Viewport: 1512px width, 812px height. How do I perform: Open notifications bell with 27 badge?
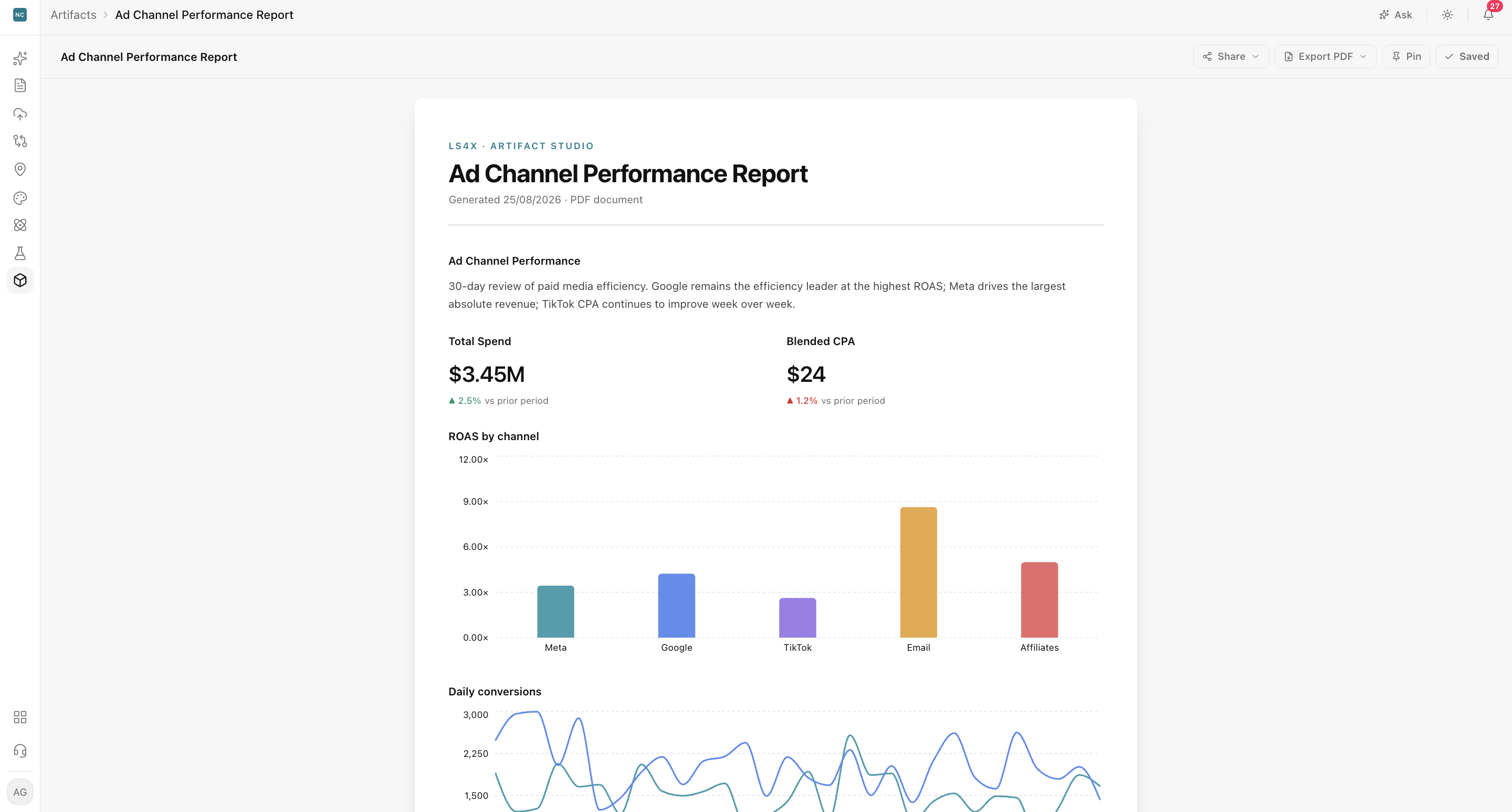pos(1488,15)
